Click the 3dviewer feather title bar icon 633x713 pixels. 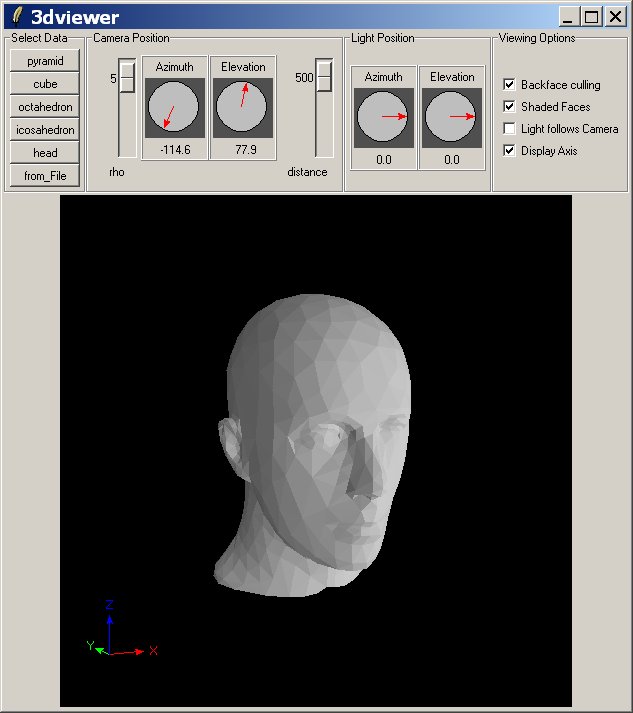[x=17, y=16]
